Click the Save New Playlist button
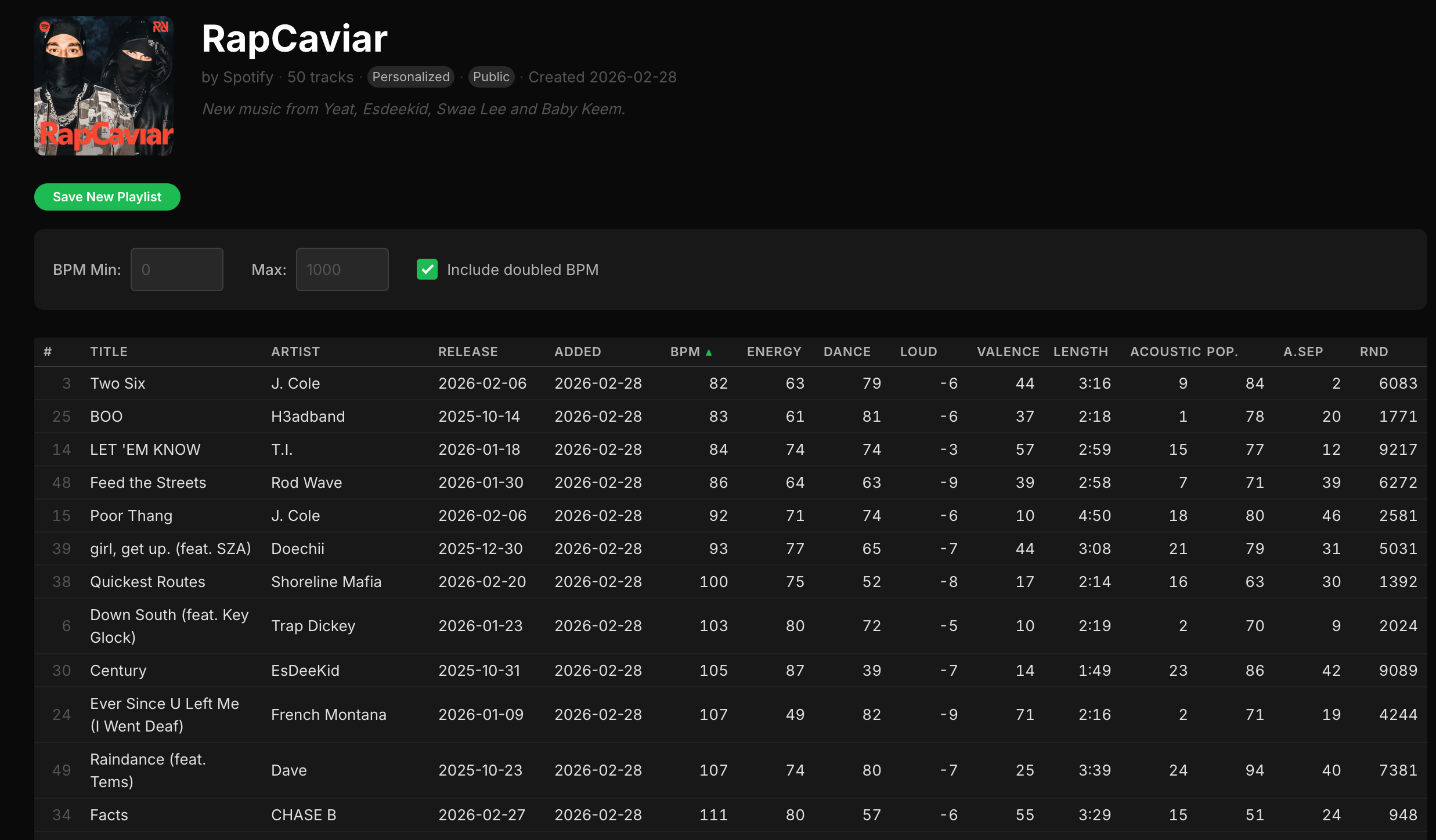Screen dimensions: 1436x840 (107, 197)
